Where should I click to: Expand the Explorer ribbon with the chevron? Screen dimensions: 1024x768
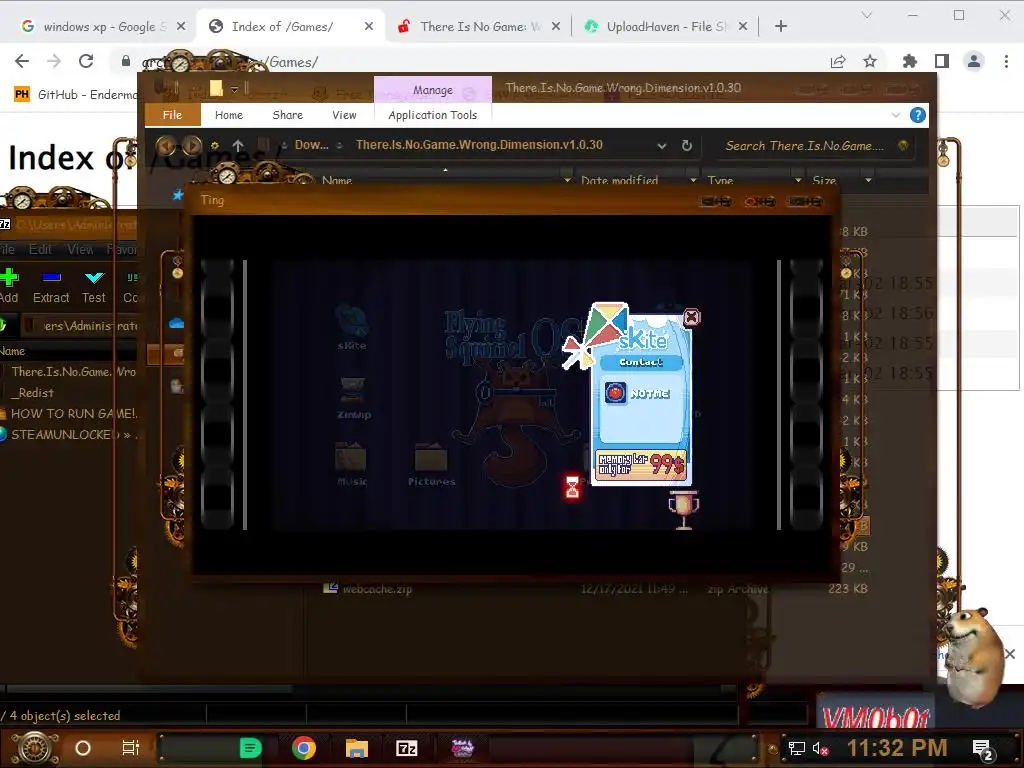[x=895, y=115]
